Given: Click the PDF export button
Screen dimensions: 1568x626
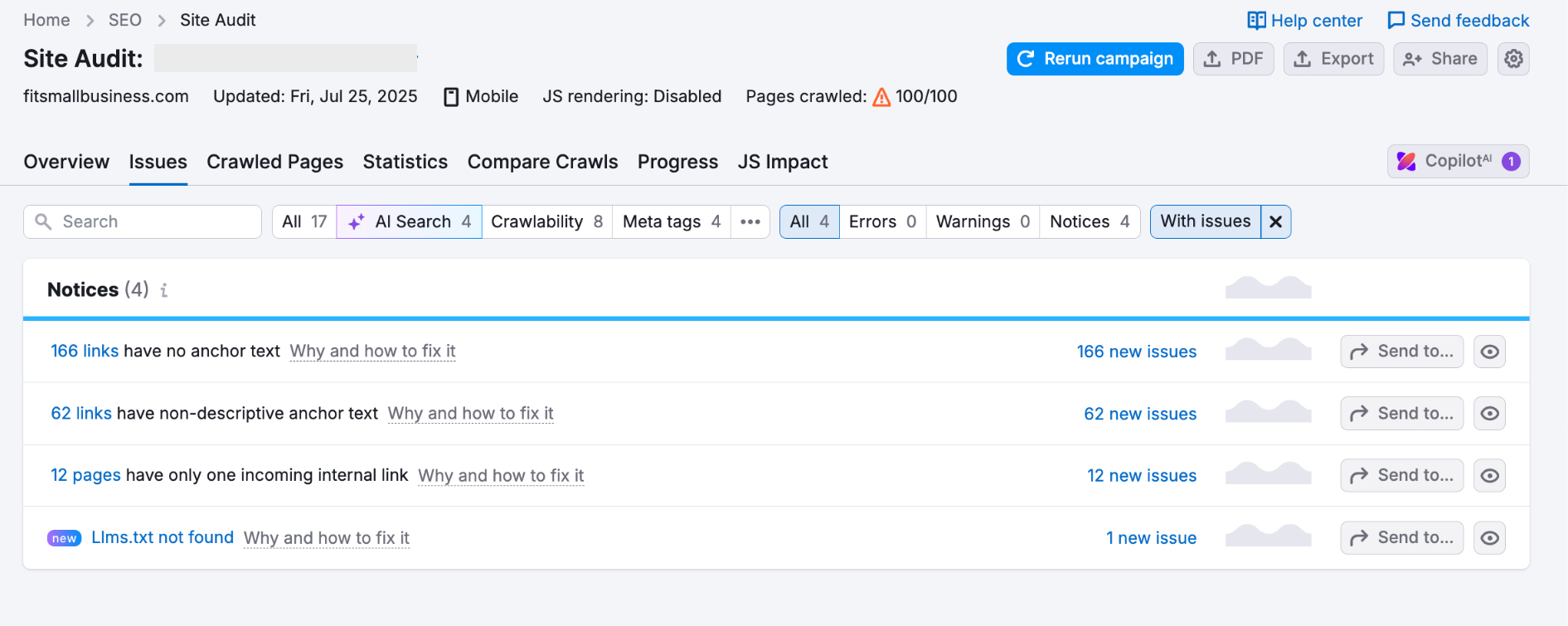Looking at the screenshot, I should [1233, 59].
